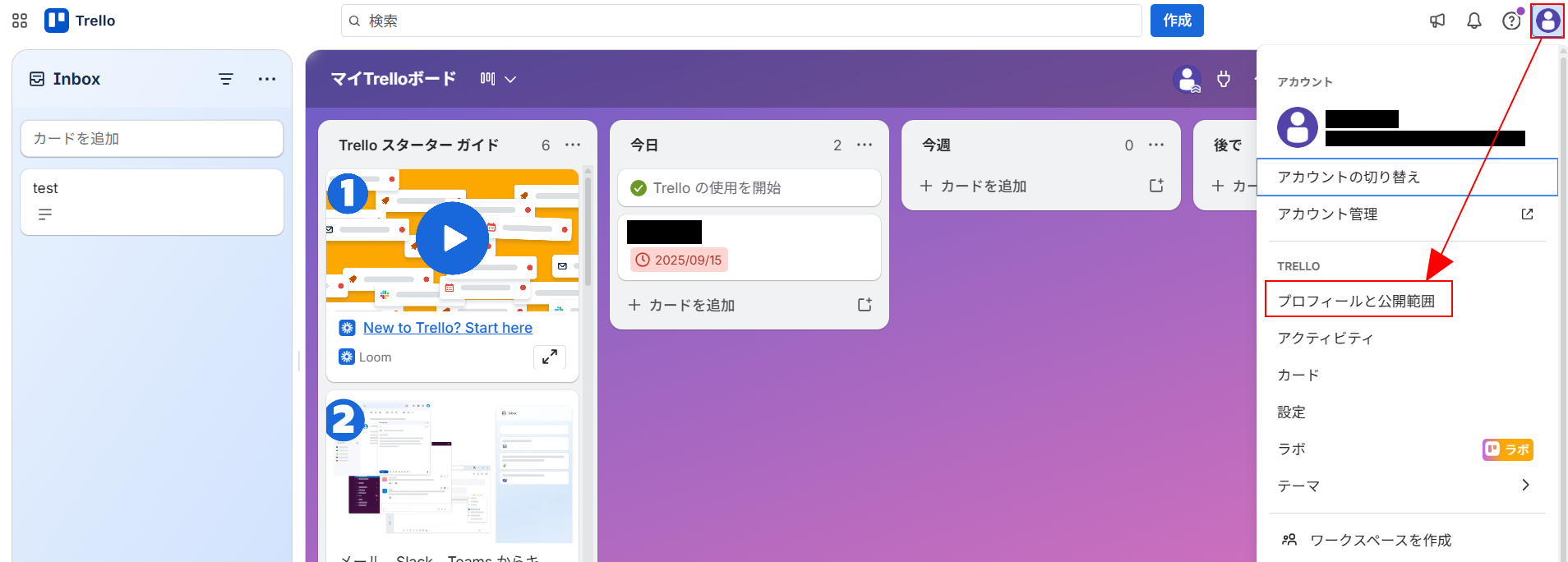Expand the テーマ submenu

pyautogui.click(x=1407, y=486)
